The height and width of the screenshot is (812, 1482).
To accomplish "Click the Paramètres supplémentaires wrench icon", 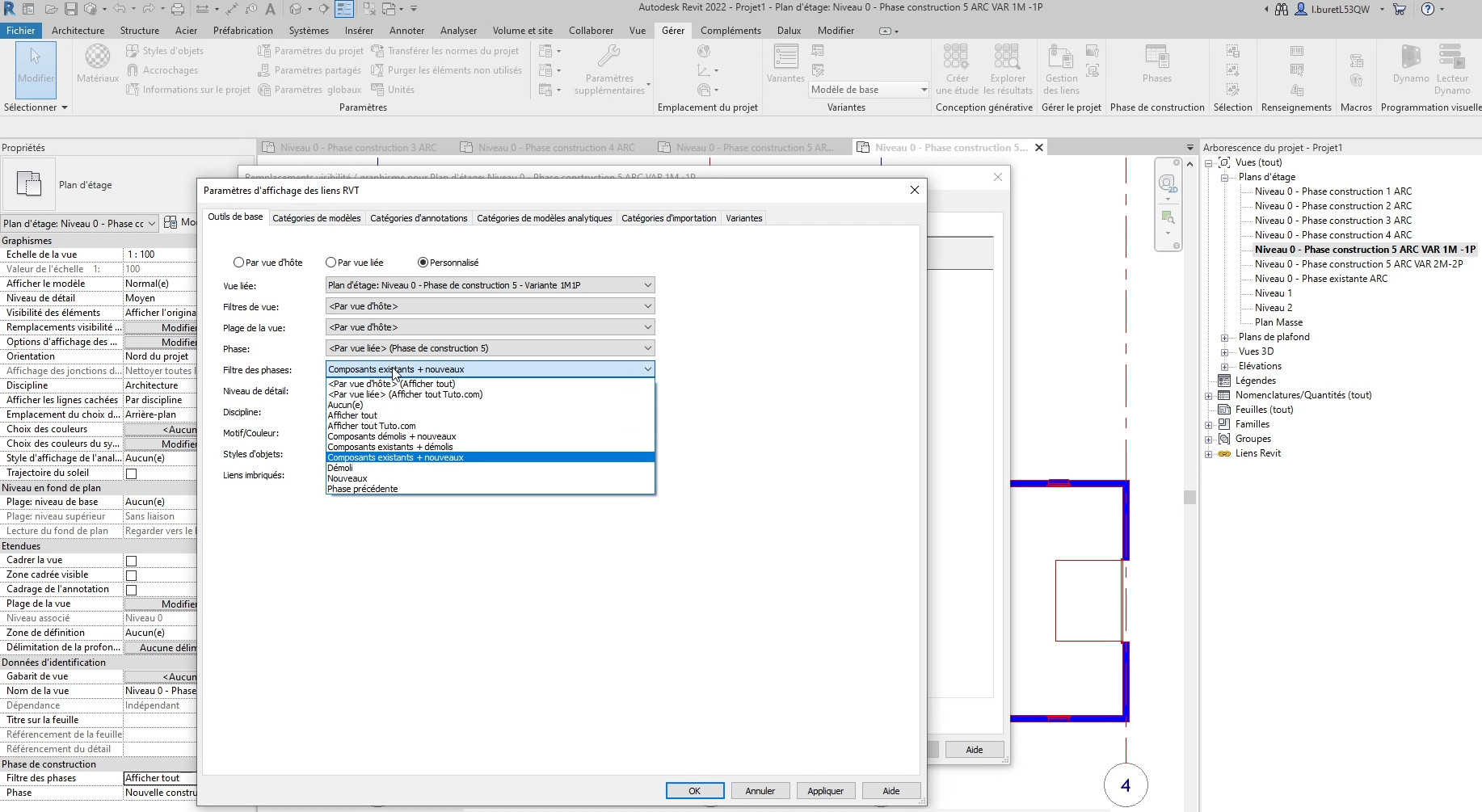I will 608,58.
